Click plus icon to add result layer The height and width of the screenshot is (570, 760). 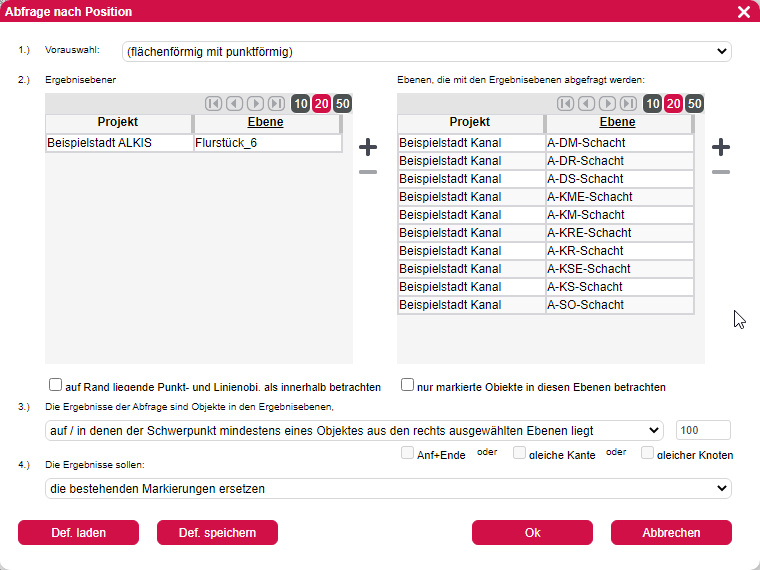click(368, 148)
